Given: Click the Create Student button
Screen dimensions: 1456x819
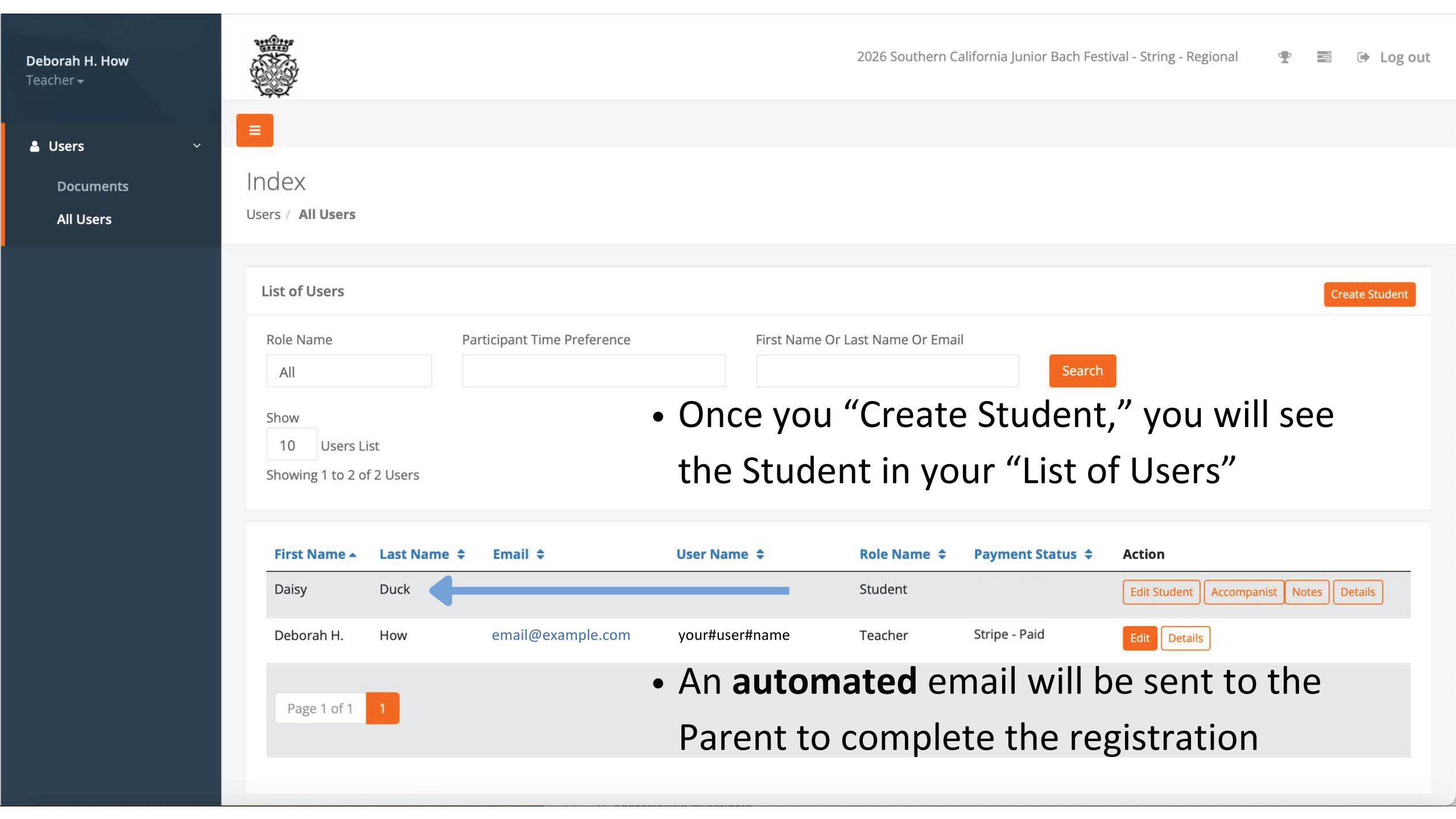Looking at the screenshot, I should pos(1368,294).
